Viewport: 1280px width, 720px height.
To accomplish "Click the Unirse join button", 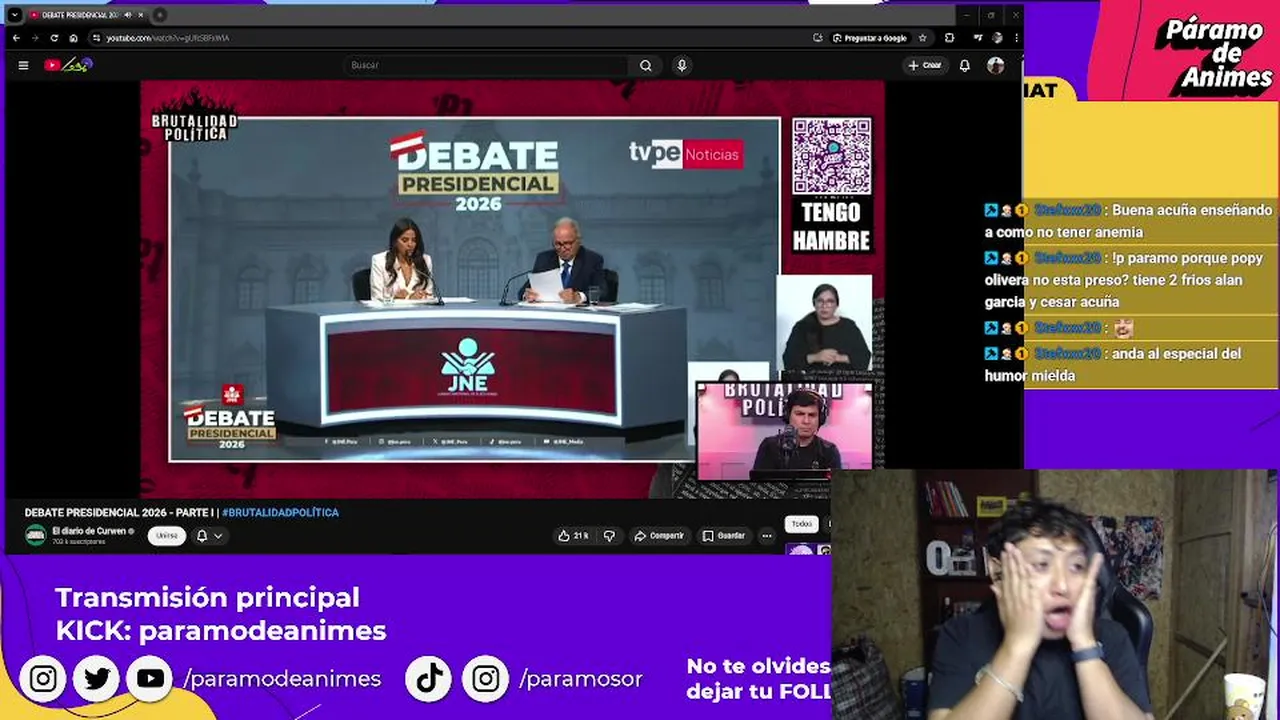I will click(167, 536).
